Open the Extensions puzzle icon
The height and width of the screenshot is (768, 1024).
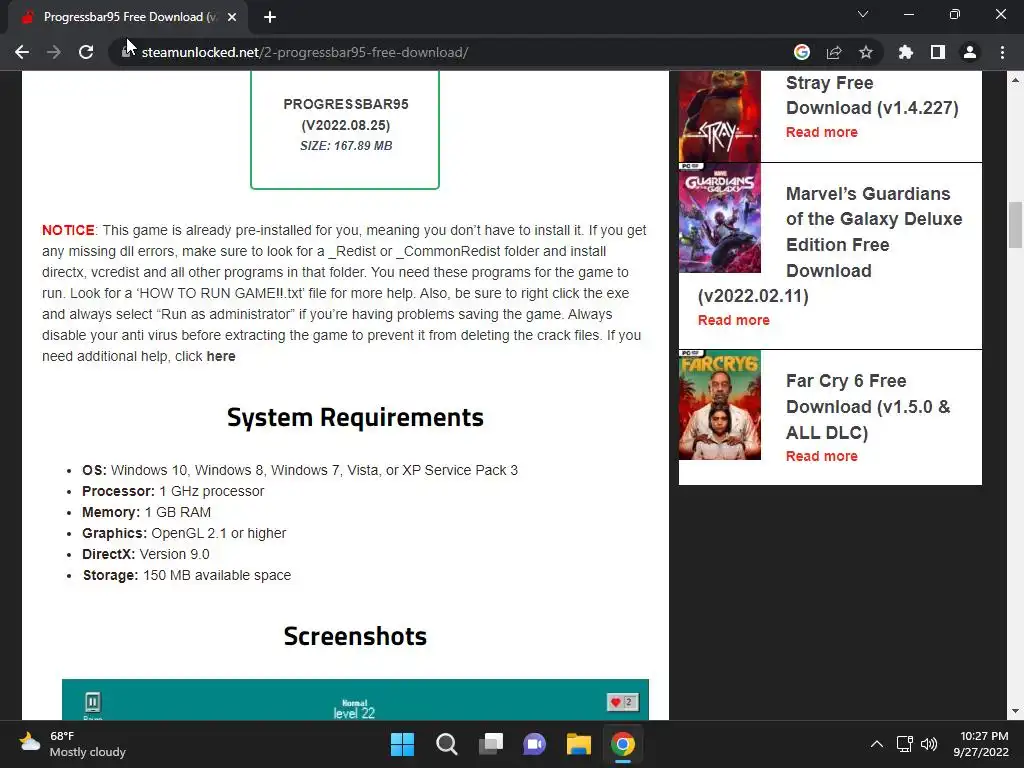coord(906,52)
